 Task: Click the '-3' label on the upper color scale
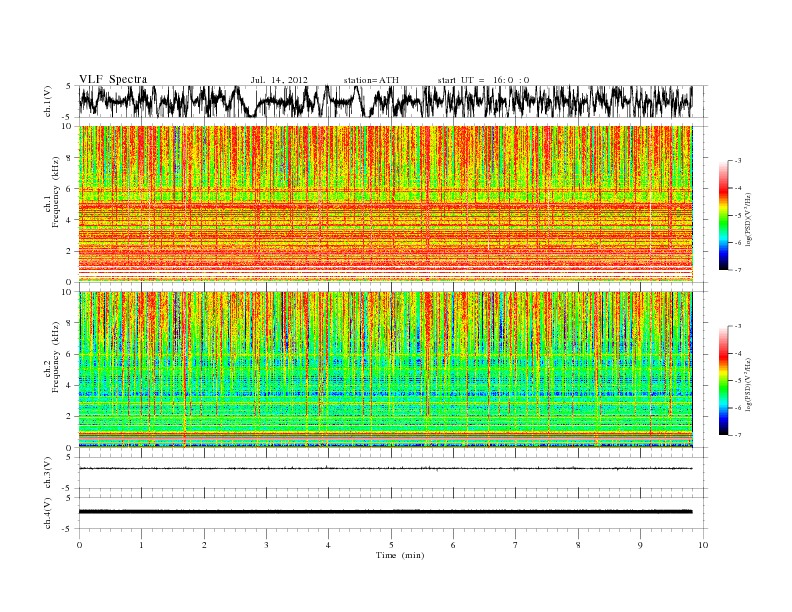coord(738,161)
